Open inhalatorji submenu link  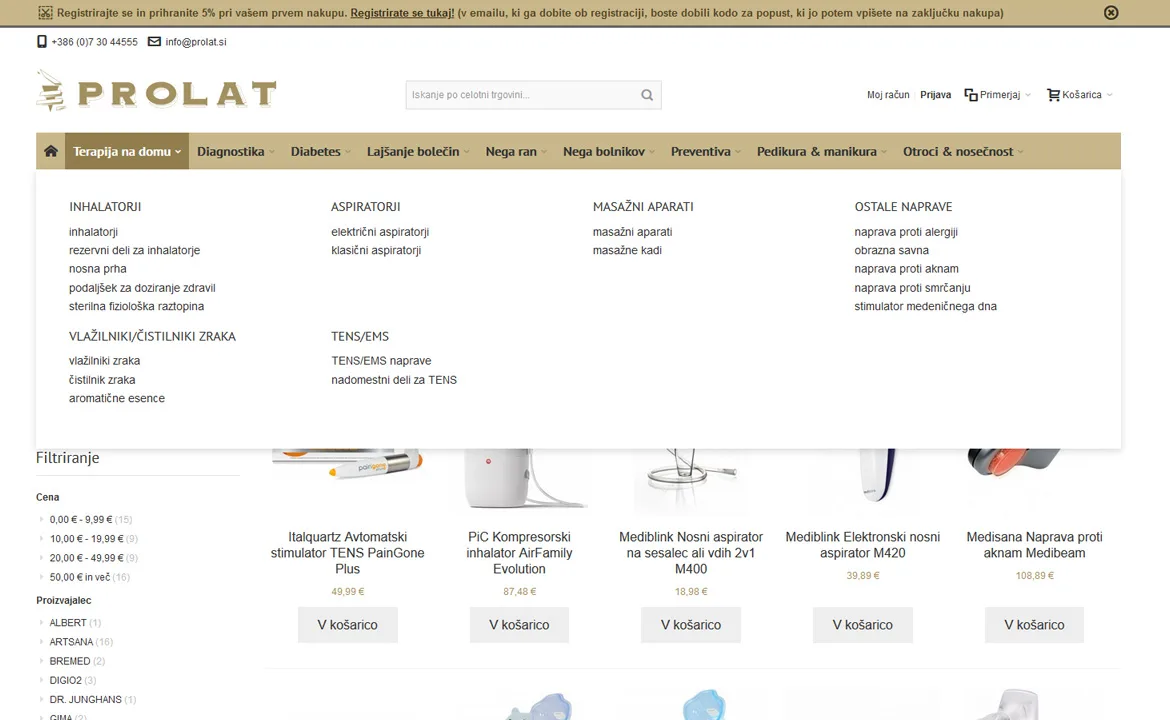(93, 232)
